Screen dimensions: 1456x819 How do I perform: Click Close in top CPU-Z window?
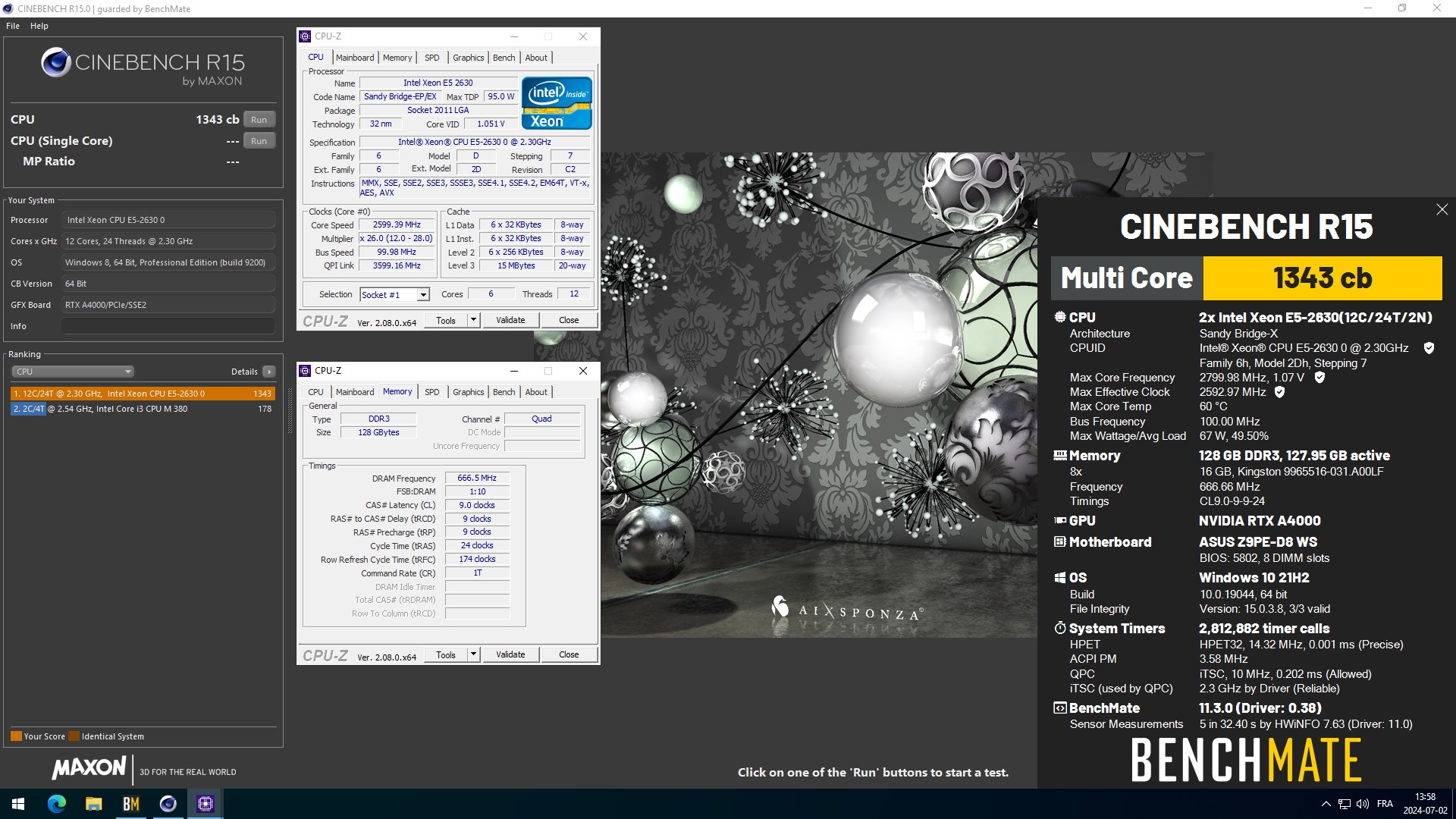tap(569, 321)
